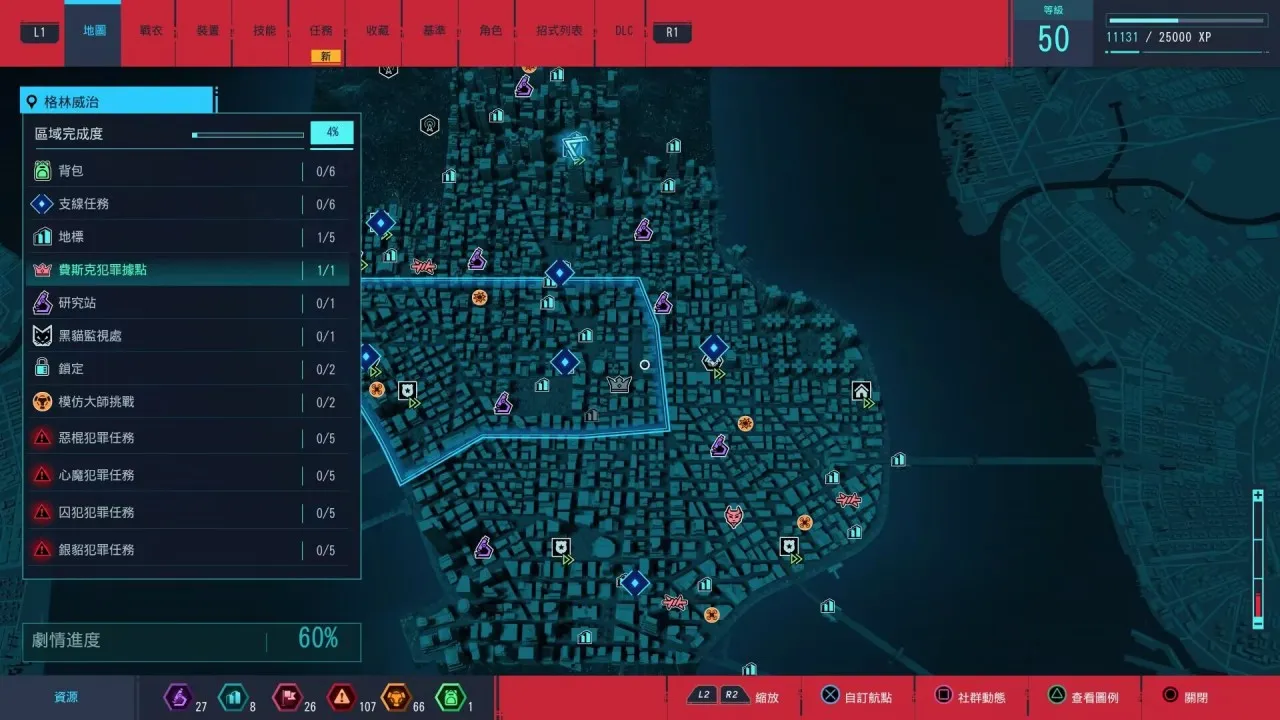
Task: Open the 招式列表 tab
Action: pyautogui.click(x=559, y=31)
